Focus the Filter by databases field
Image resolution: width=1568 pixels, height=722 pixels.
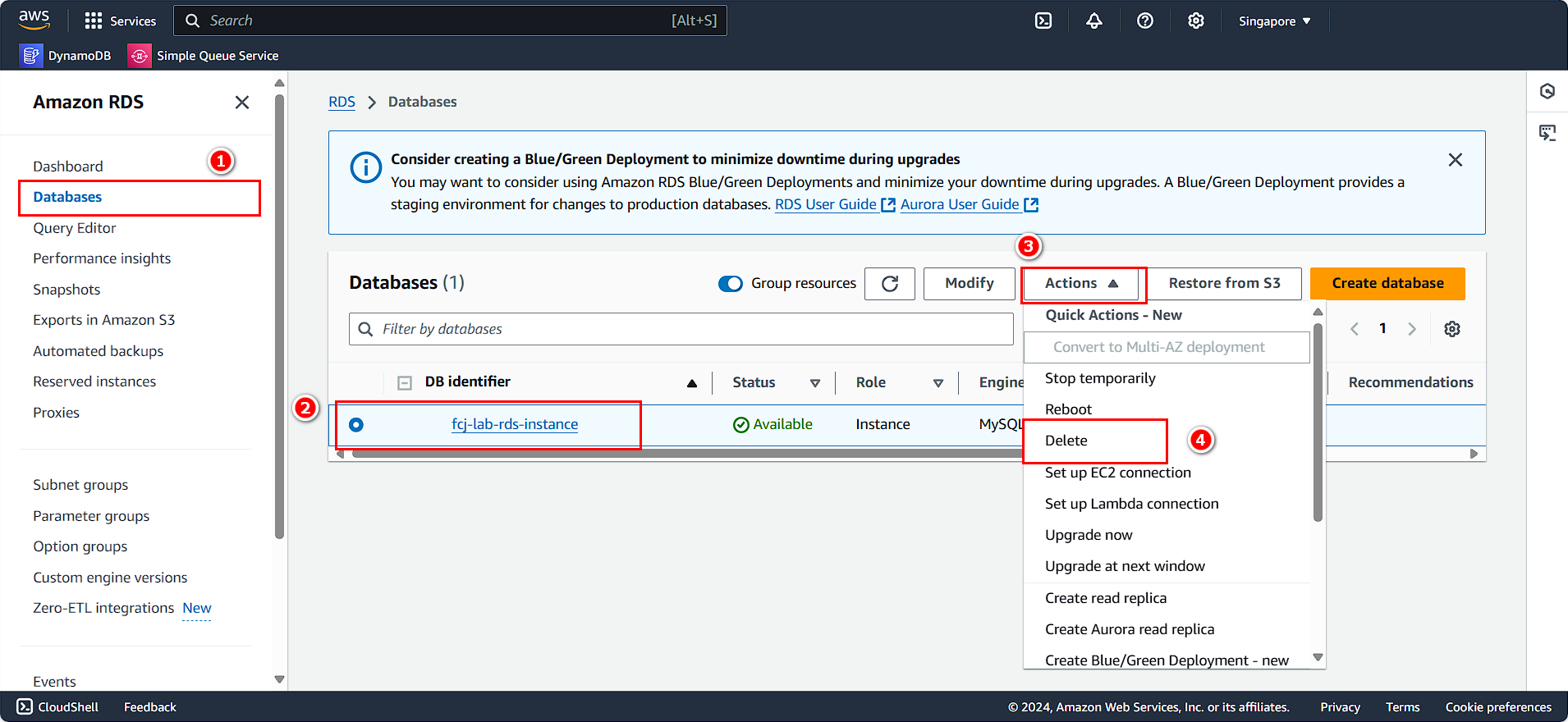point(681,329)
